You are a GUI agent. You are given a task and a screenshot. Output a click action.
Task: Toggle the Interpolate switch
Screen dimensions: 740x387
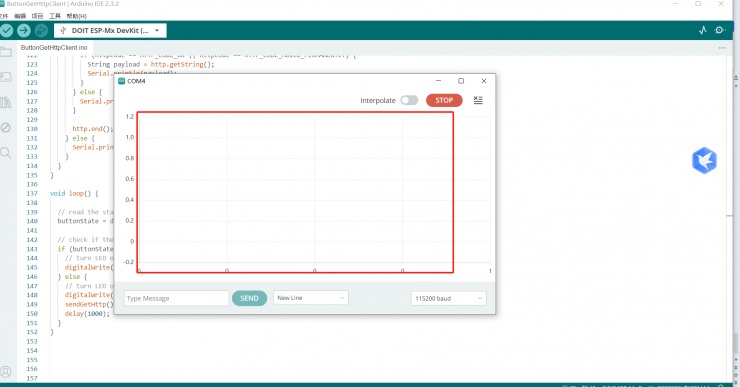click(409, 100)
